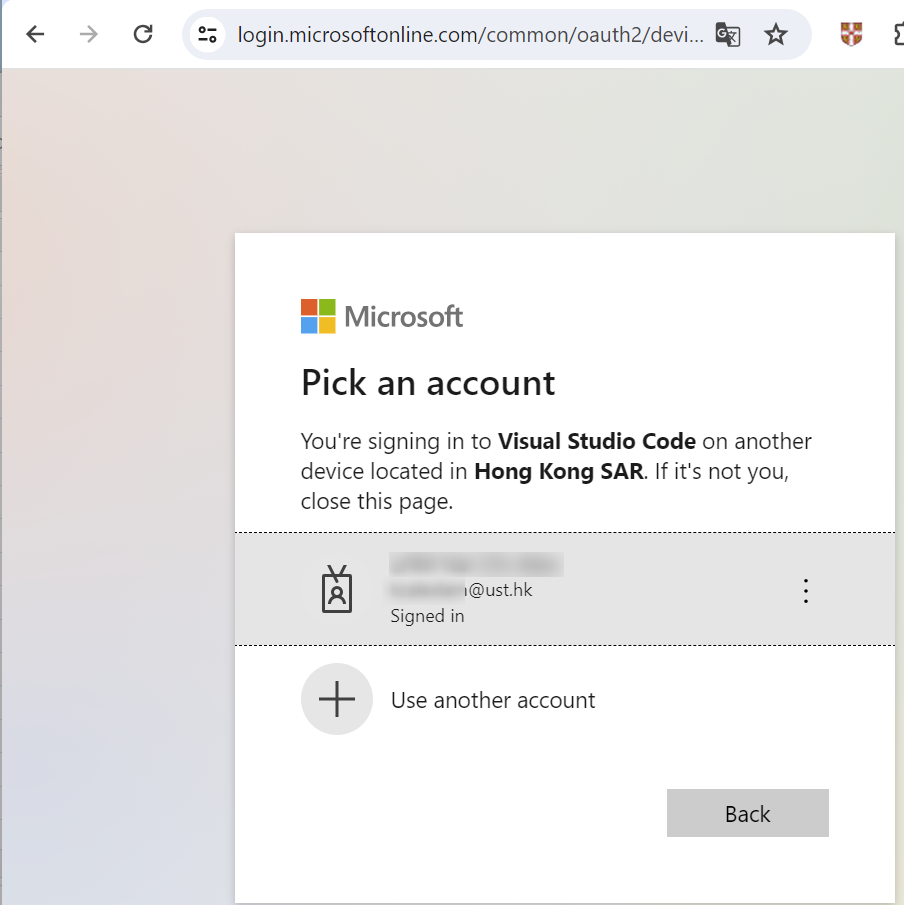The height and width of the screenshot is (905, 904).
Task: Click the login.microsoftonline.com URL field
Action: (x=470, y=35)
